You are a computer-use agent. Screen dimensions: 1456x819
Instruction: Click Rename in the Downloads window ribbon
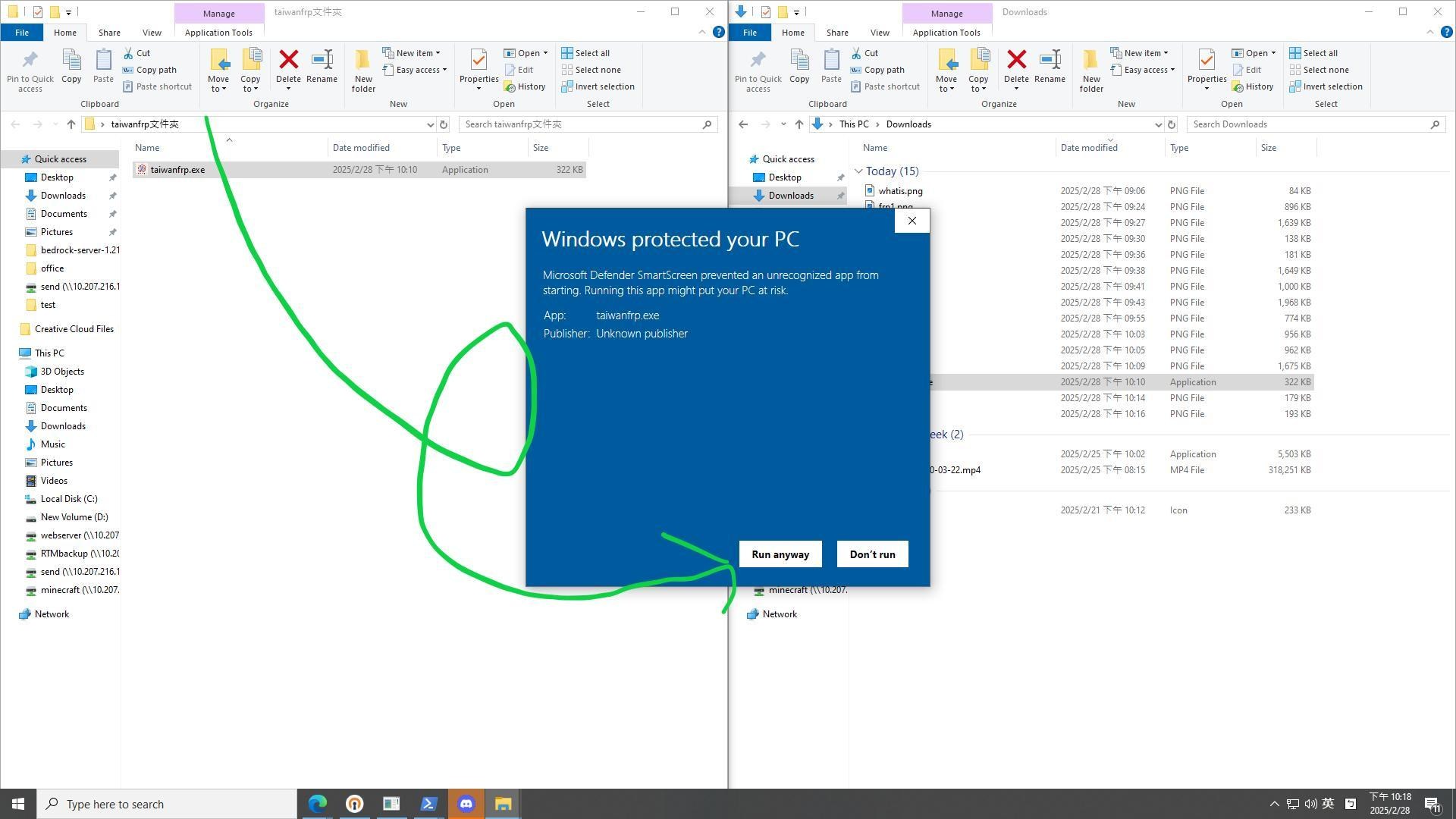[1050, 66]
